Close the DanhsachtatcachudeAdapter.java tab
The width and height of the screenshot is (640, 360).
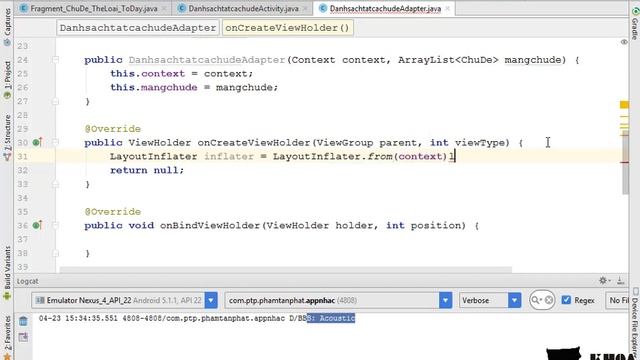(x=447, y=8)
